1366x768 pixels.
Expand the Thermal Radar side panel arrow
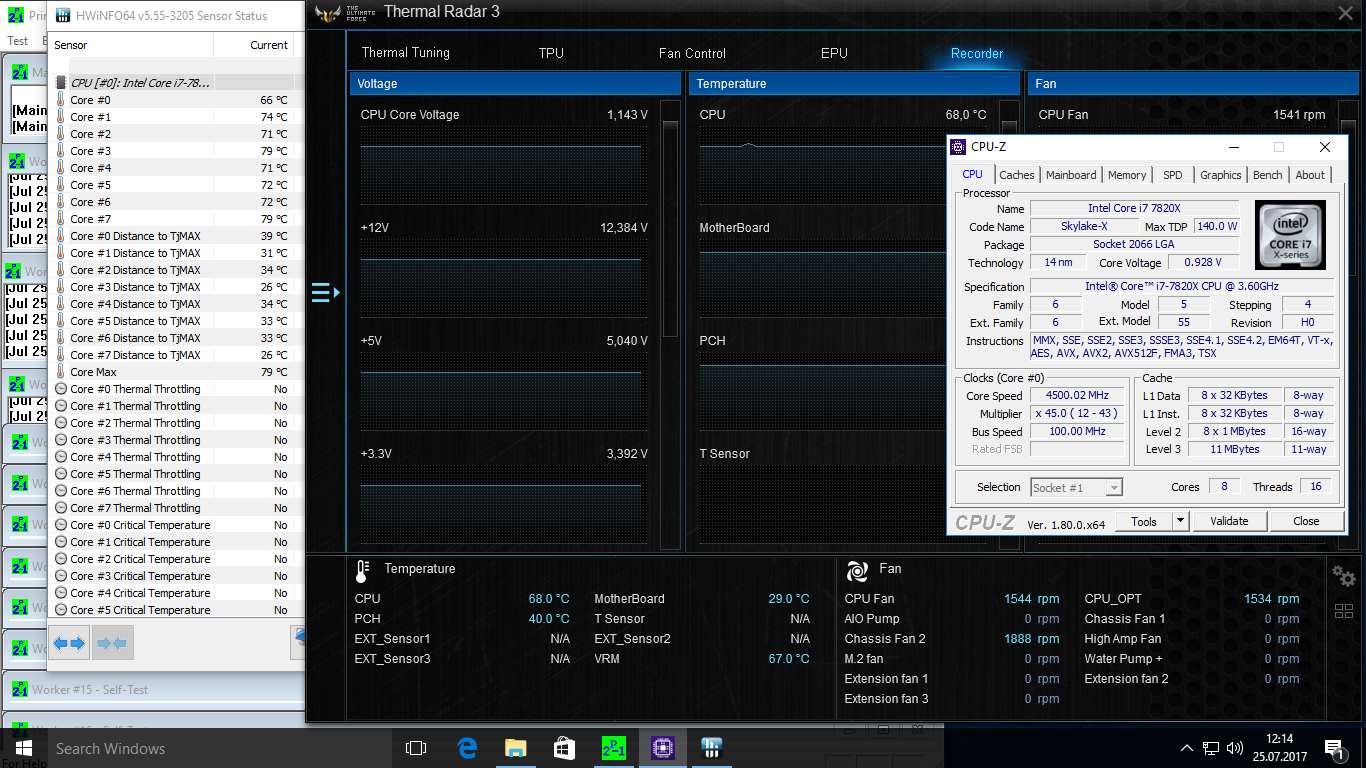[325, 293]
